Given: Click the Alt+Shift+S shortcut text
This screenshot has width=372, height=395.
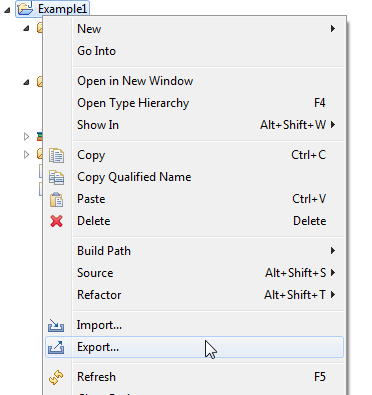Looking at the screenshot, I should [296, 273].
